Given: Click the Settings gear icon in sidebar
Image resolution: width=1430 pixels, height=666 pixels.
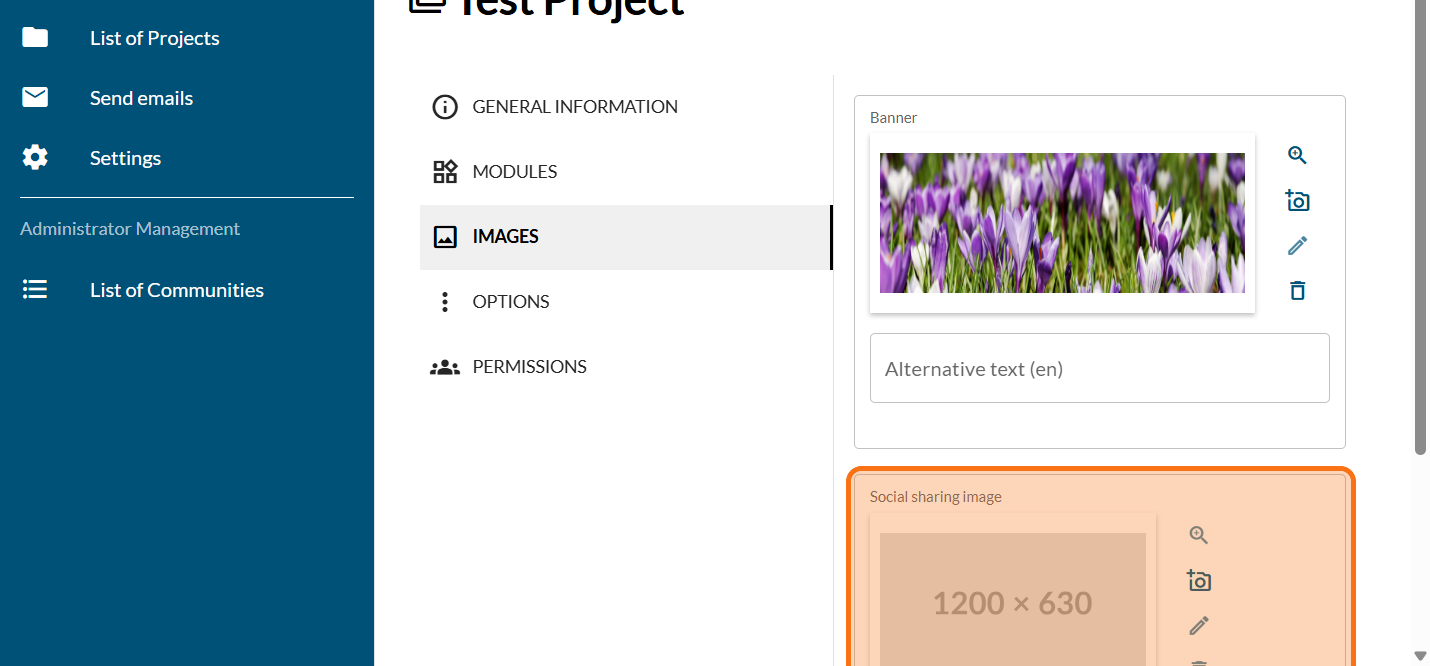Looking at the screenshot, I should click(35, 158).
